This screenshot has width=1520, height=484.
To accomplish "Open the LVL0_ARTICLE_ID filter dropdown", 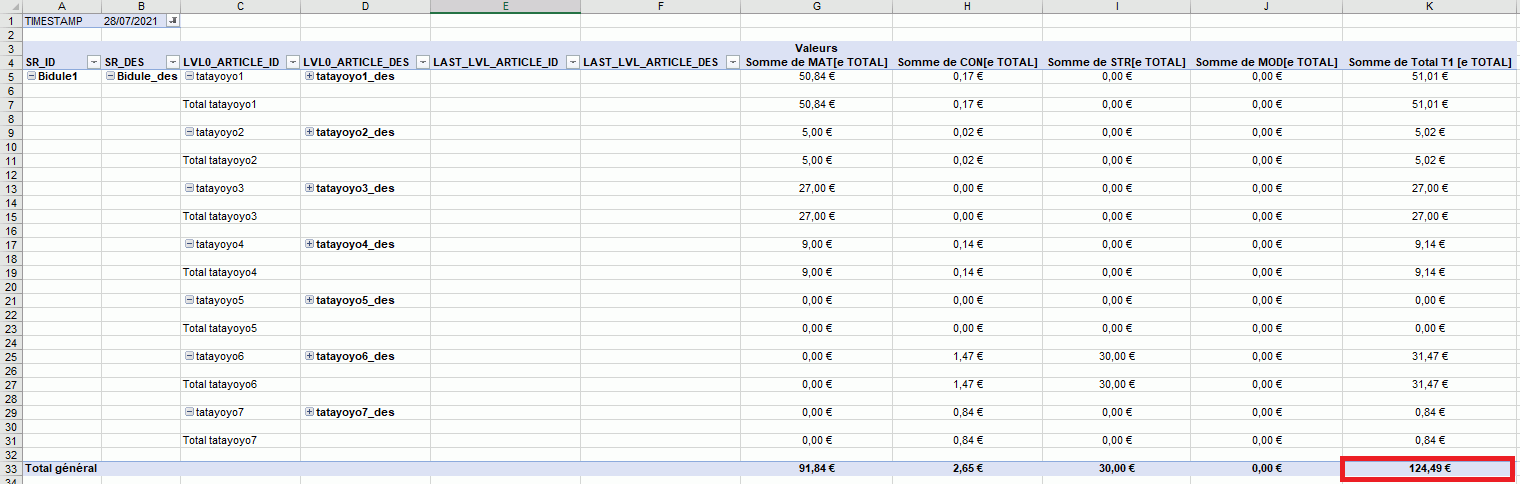I will click(292, 62).
